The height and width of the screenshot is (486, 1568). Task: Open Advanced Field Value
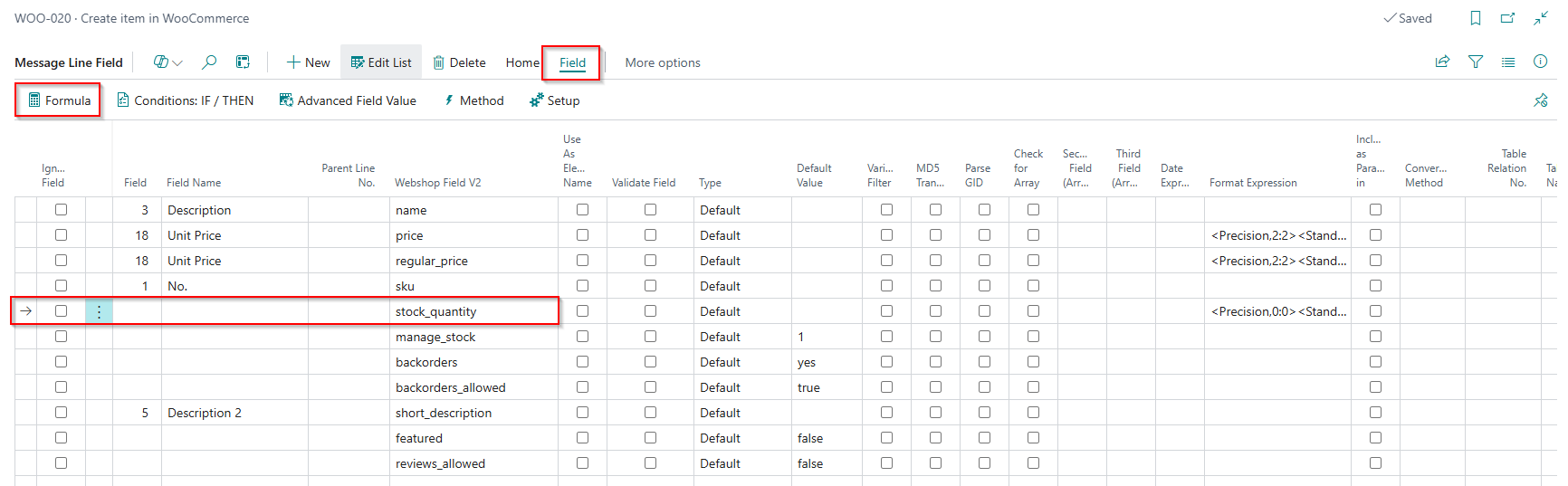coord(348,100)
